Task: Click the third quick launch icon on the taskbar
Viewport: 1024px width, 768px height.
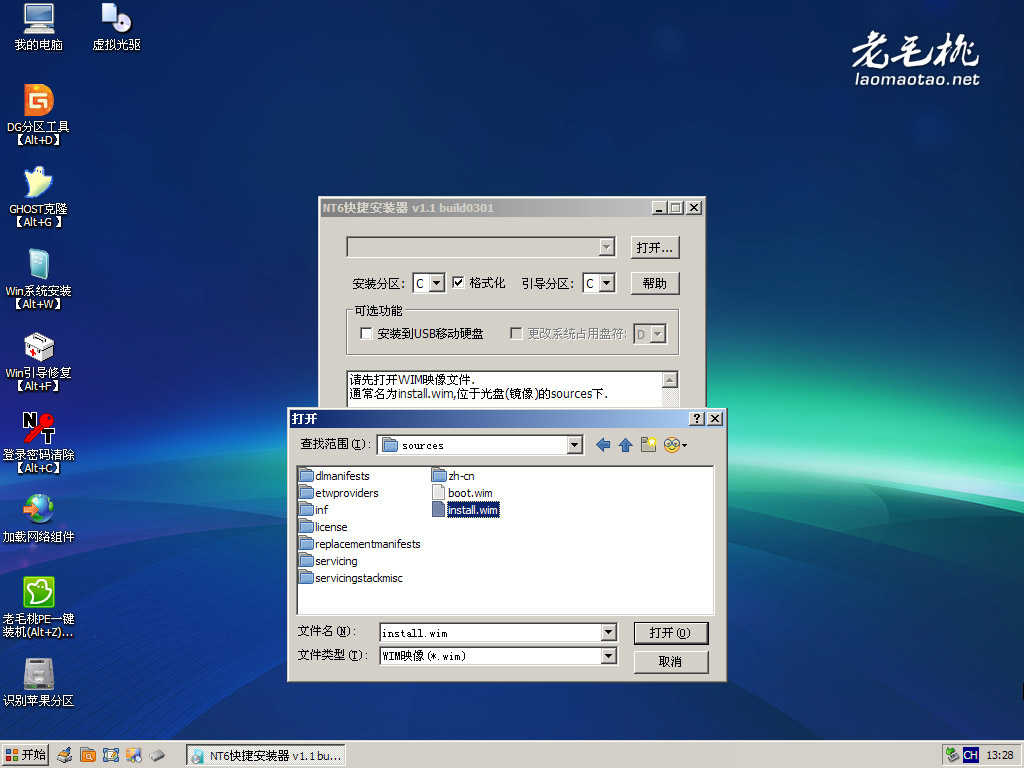Action: [110, 755]
